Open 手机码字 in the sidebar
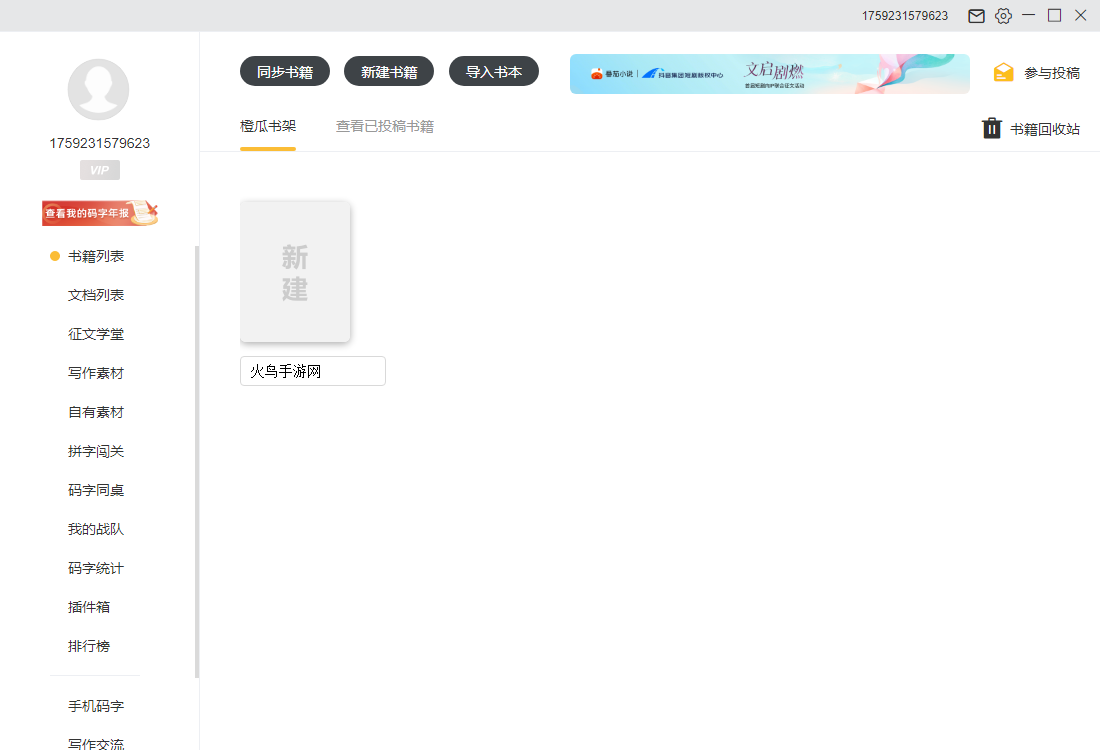This screenshot has width=1100, height=750. click(96, 707)
